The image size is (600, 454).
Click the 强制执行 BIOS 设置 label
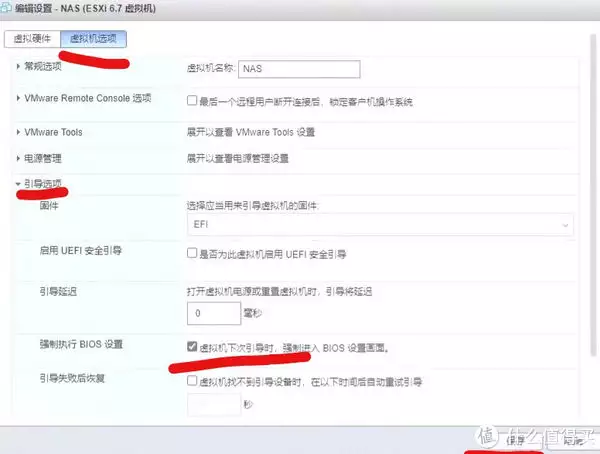coord(81,344)
